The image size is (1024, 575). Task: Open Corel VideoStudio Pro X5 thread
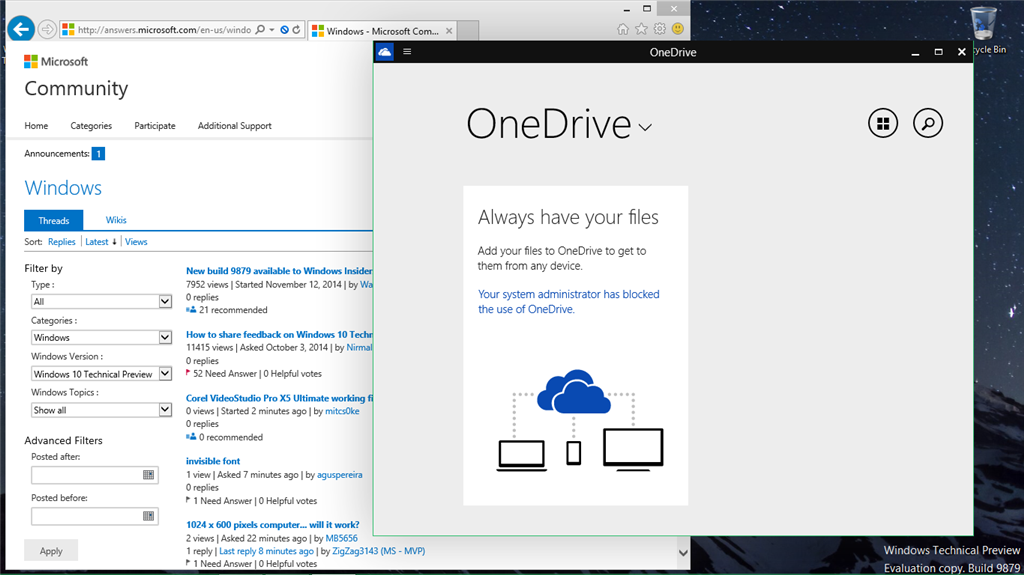279,398
